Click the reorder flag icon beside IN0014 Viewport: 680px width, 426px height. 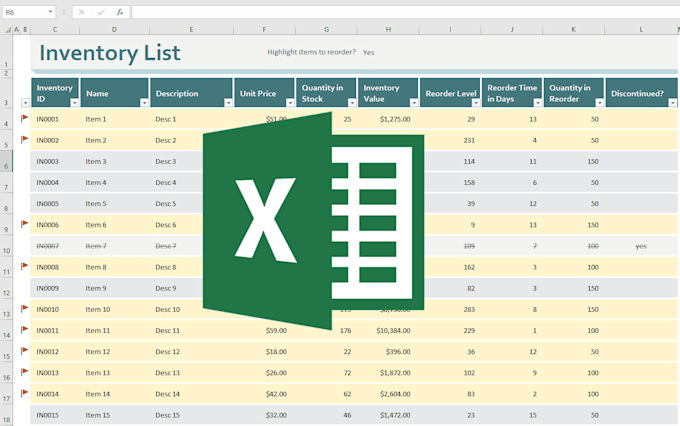(25, 393)
